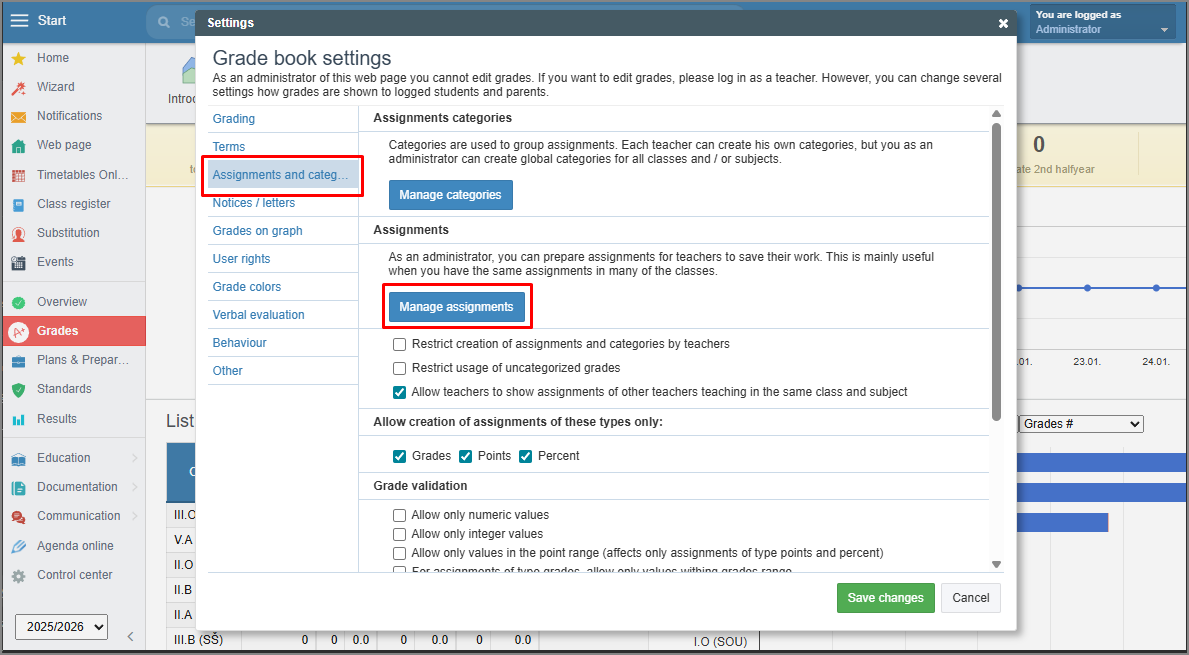
Task: Open Timetables Online calendar icon
Action: [18, 175]
